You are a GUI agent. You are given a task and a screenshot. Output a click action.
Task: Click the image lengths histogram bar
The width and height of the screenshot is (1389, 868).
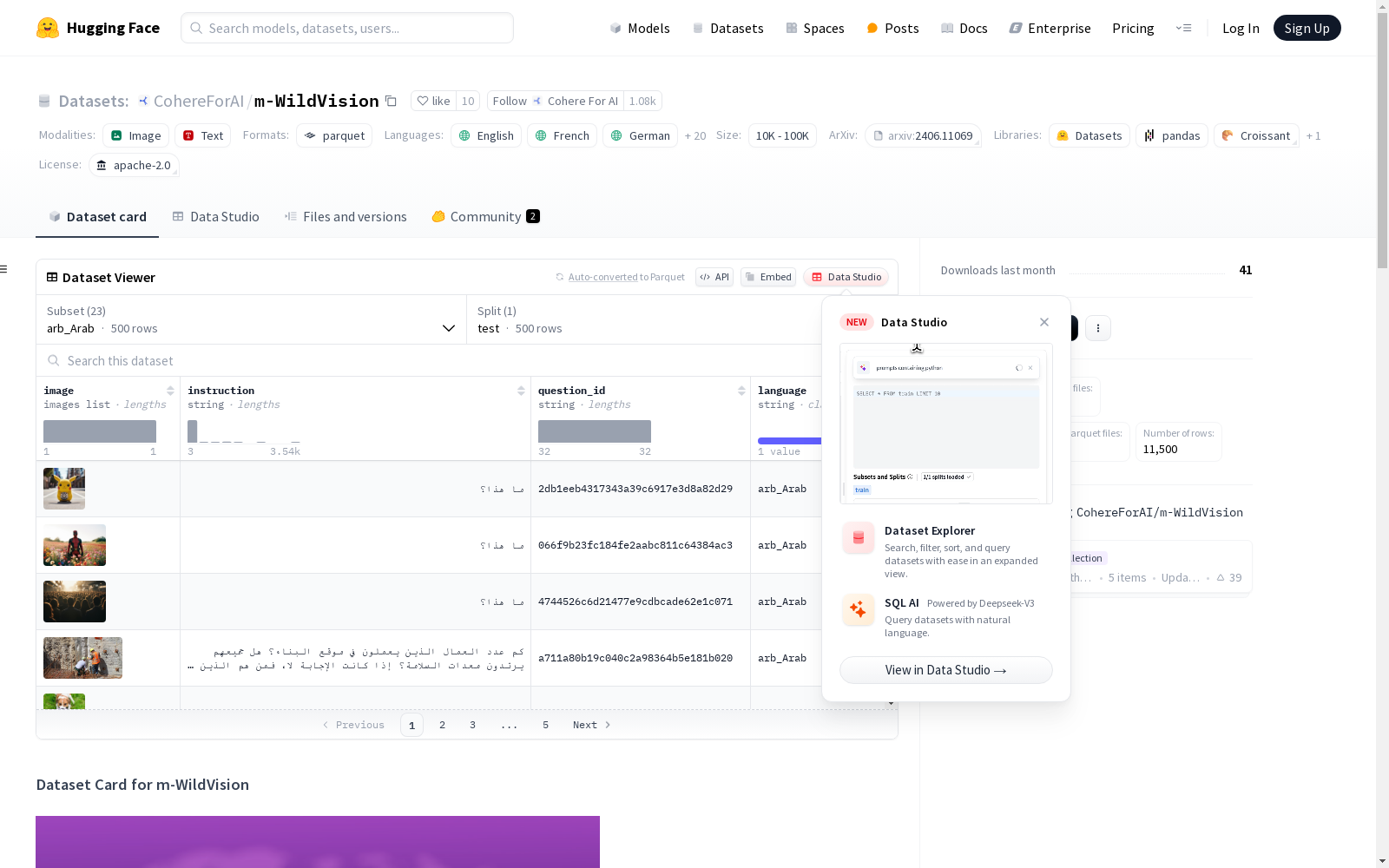point(100,431)
